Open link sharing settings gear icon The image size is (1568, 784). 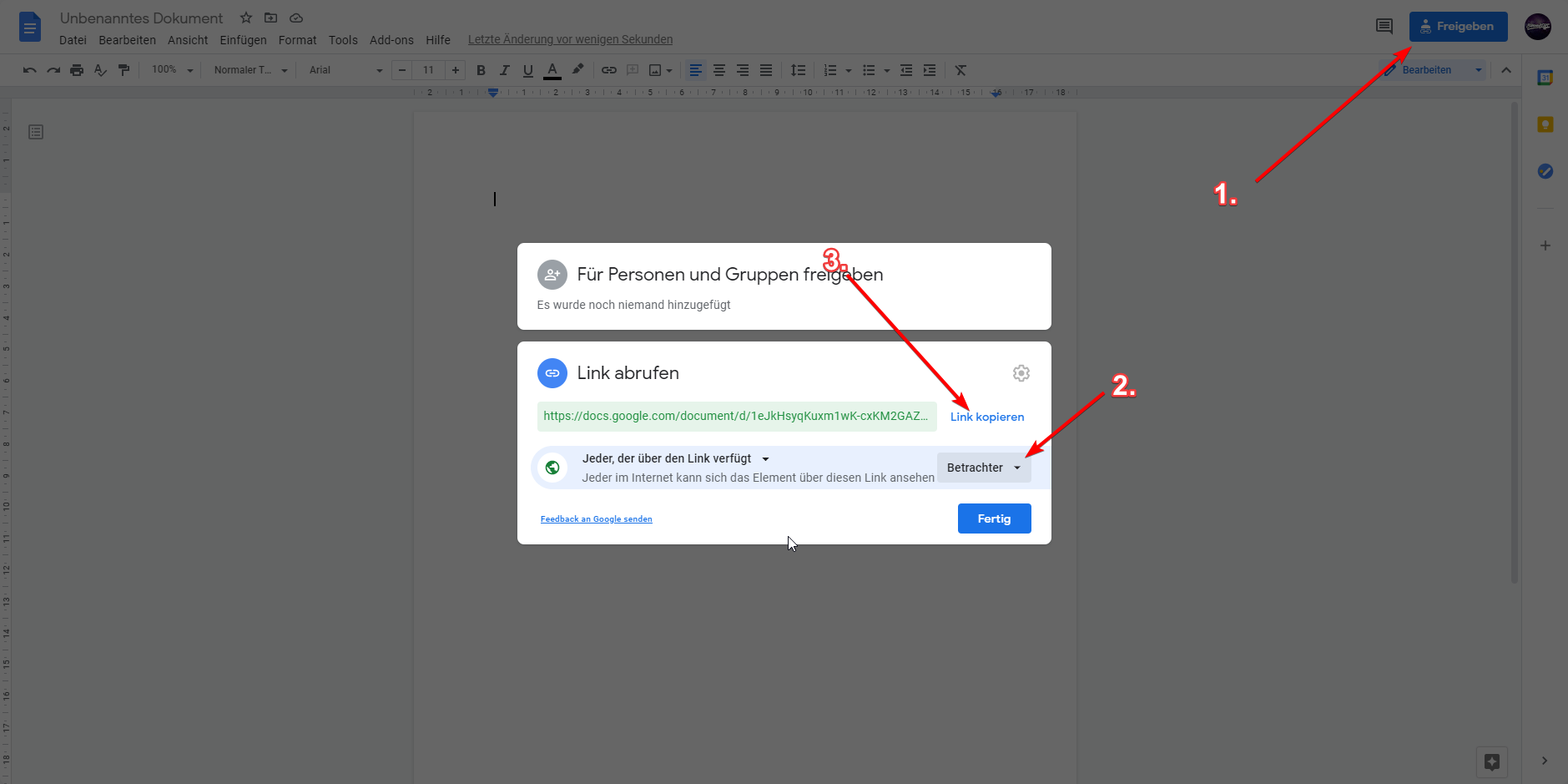tap(1021, 373)
